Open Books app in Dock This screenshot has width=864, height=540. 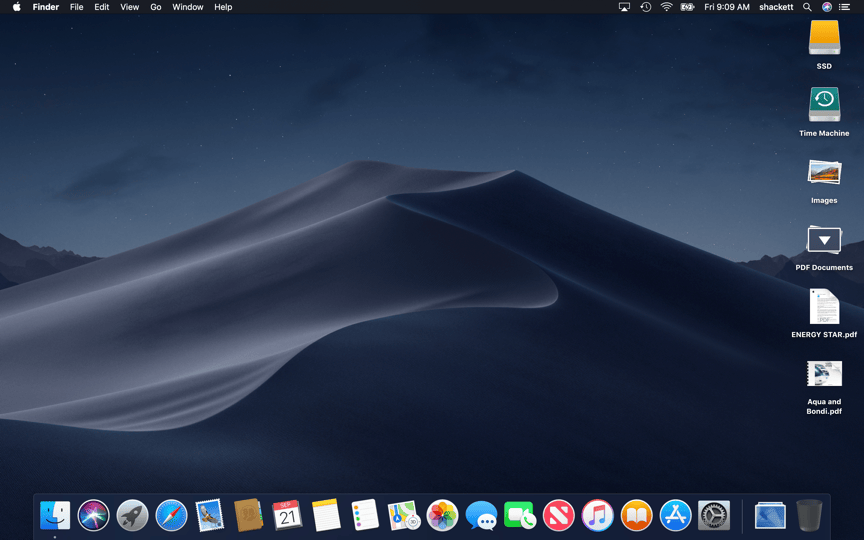(x=636, y=516)
